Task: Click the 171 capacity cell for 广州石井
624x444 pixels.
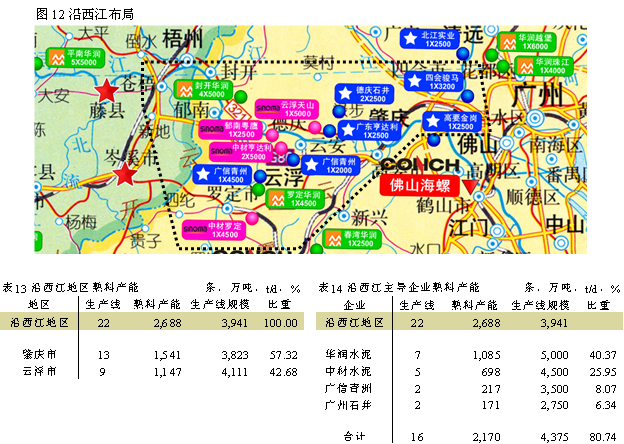Action: (491, 405)
